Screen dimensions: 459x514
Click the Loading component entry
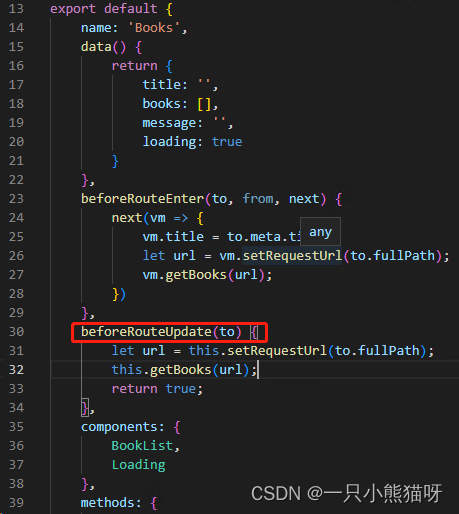[x=139, y=465]
